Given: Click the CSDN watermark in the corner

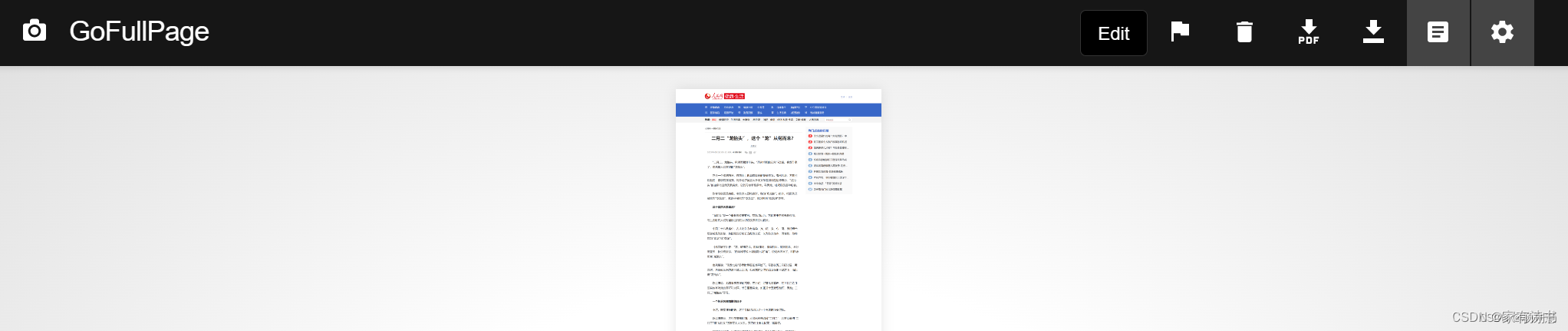Looking at the screenshot, I should [1504, 317].
